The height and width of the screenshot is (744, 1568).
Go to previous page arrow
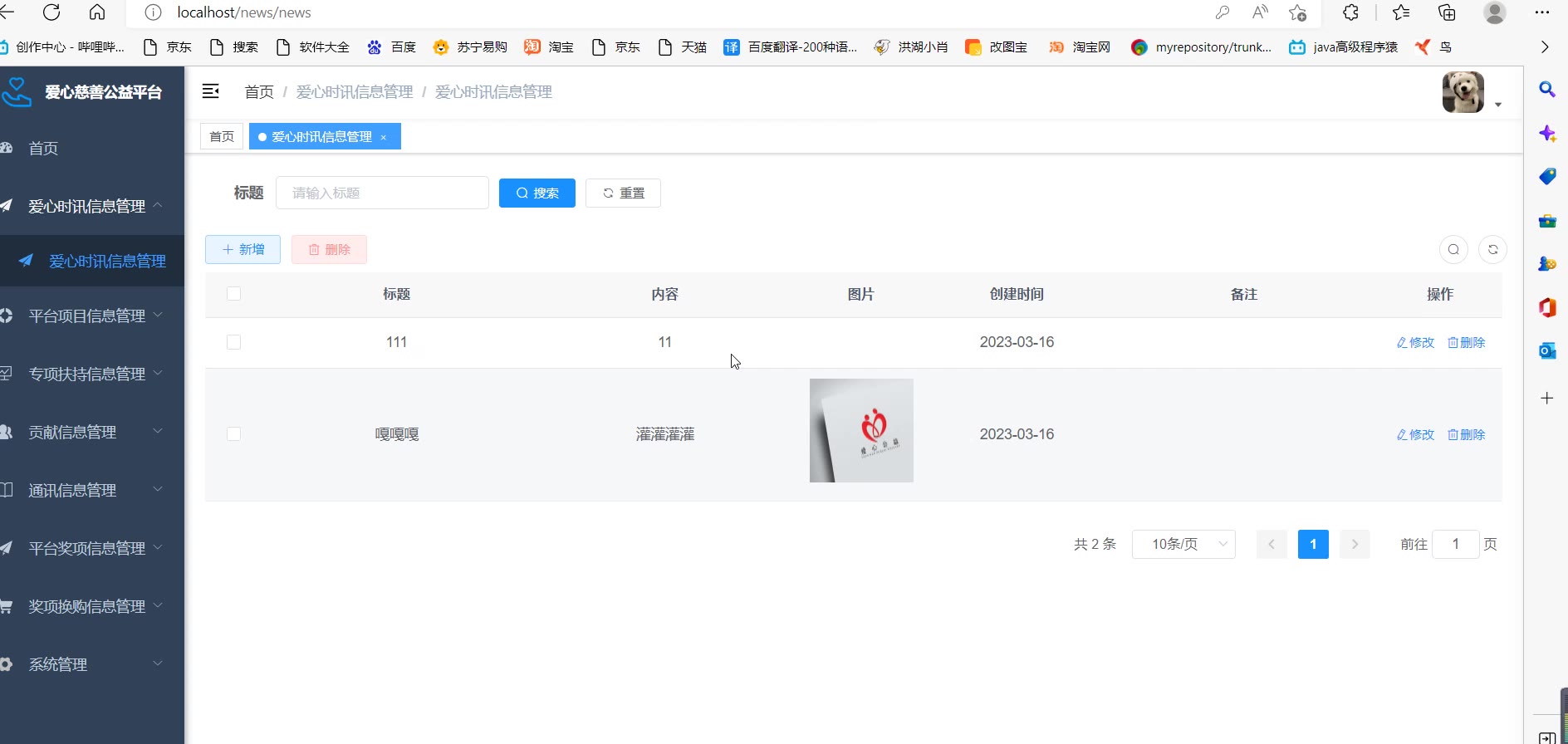point(1272,544)
